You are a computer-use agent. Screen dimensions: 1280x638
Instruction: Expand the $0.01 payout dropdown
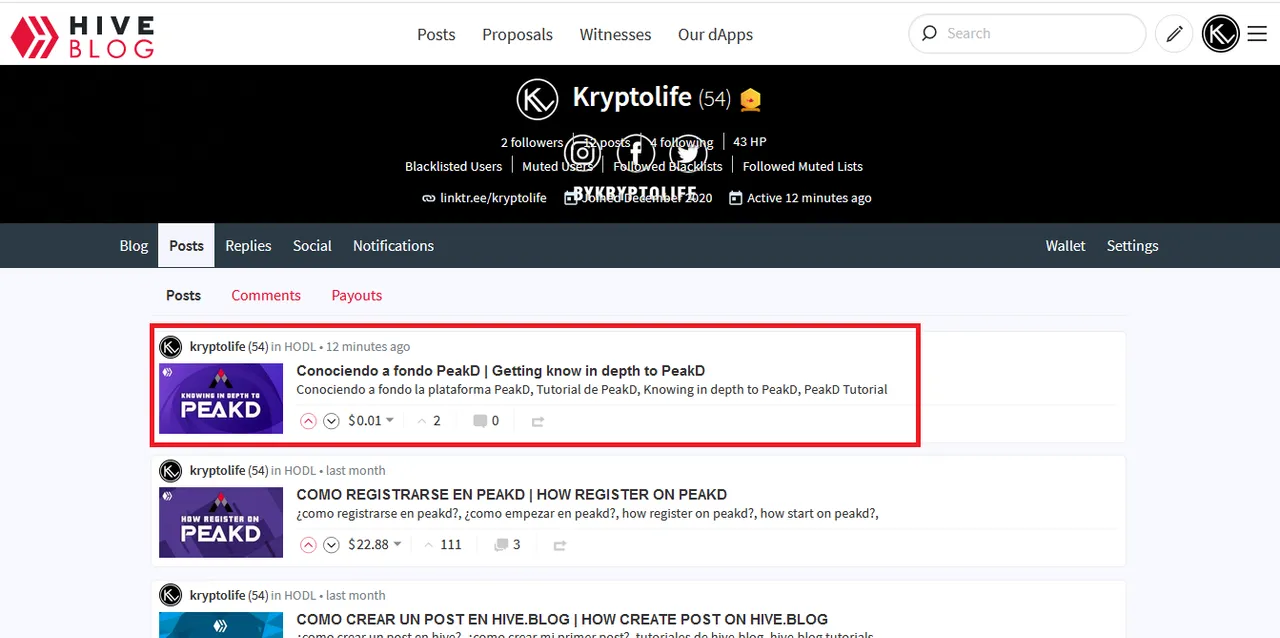371,421
